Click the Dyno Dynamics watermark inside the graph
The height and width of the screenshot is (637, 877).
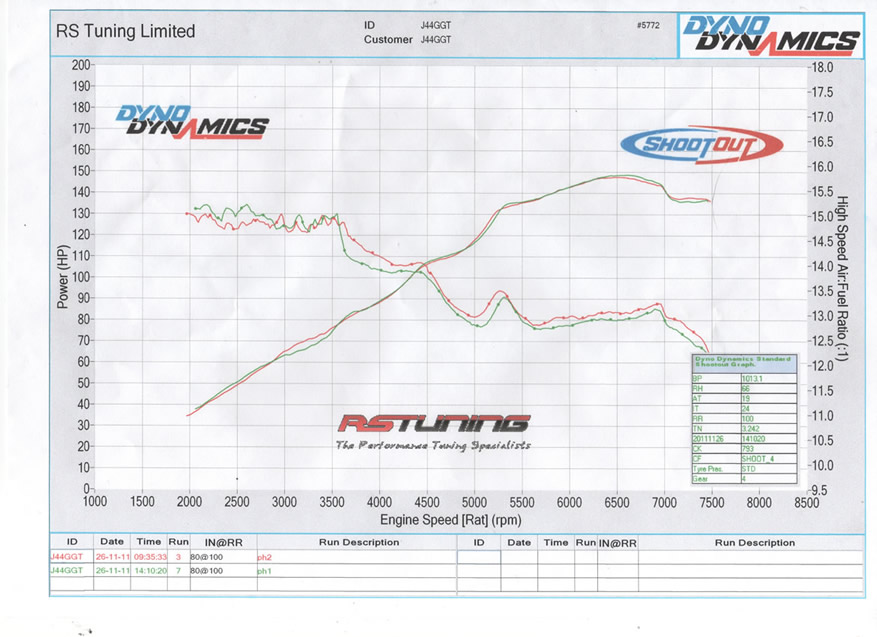(x=192, y=120)
